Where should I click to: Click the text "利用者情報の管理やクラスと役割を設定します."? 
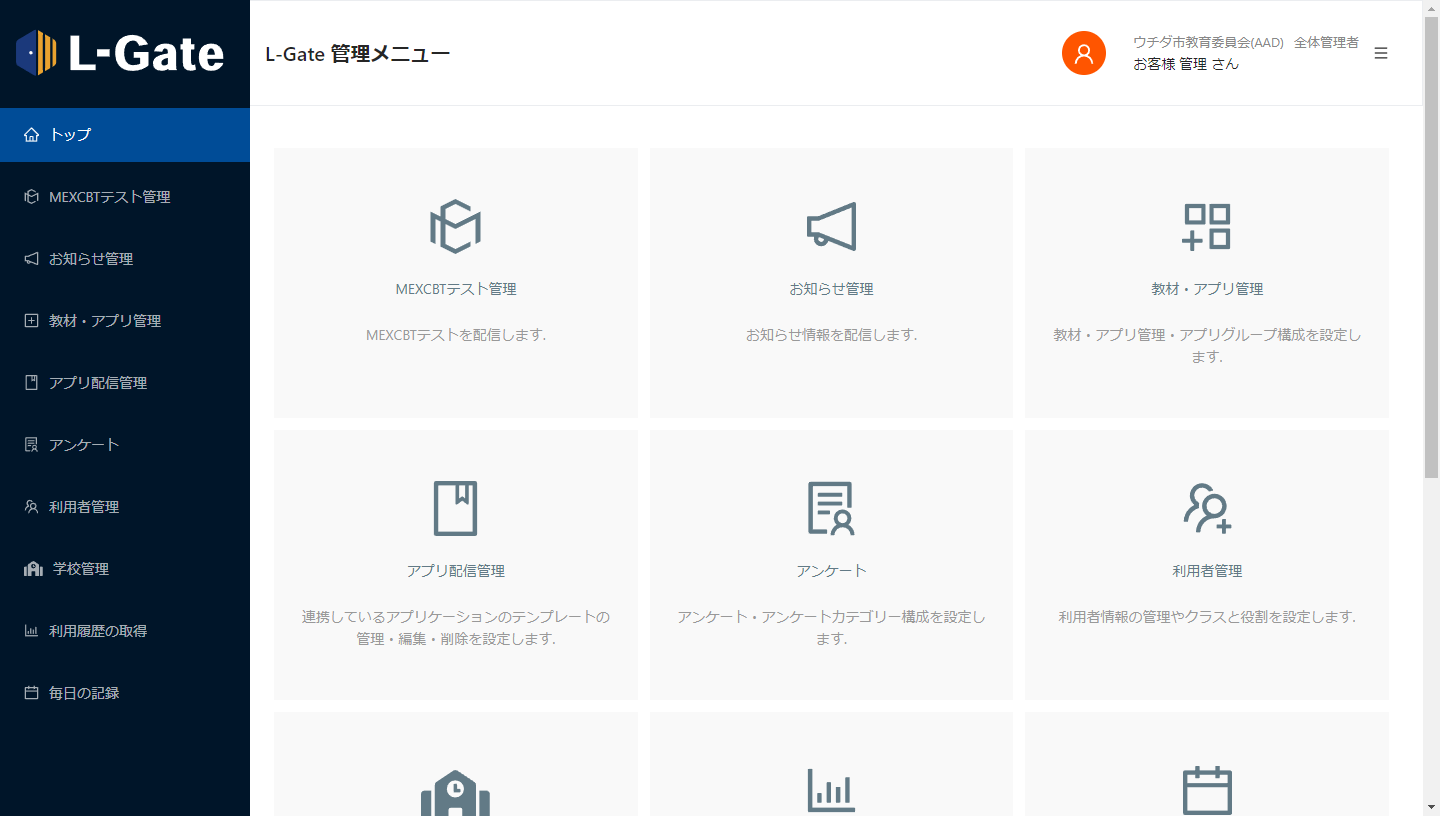pyautogui.click(x=1207, y=617)
